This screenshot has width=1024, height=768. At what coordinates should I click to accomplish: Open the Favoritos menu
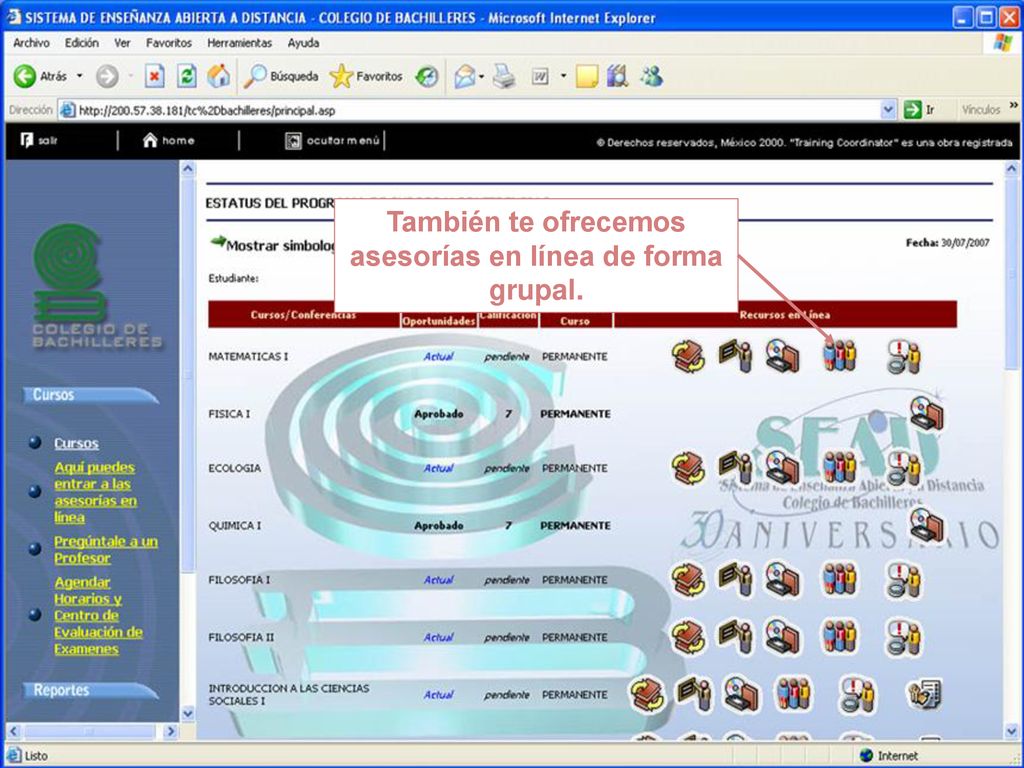[168, 43]
